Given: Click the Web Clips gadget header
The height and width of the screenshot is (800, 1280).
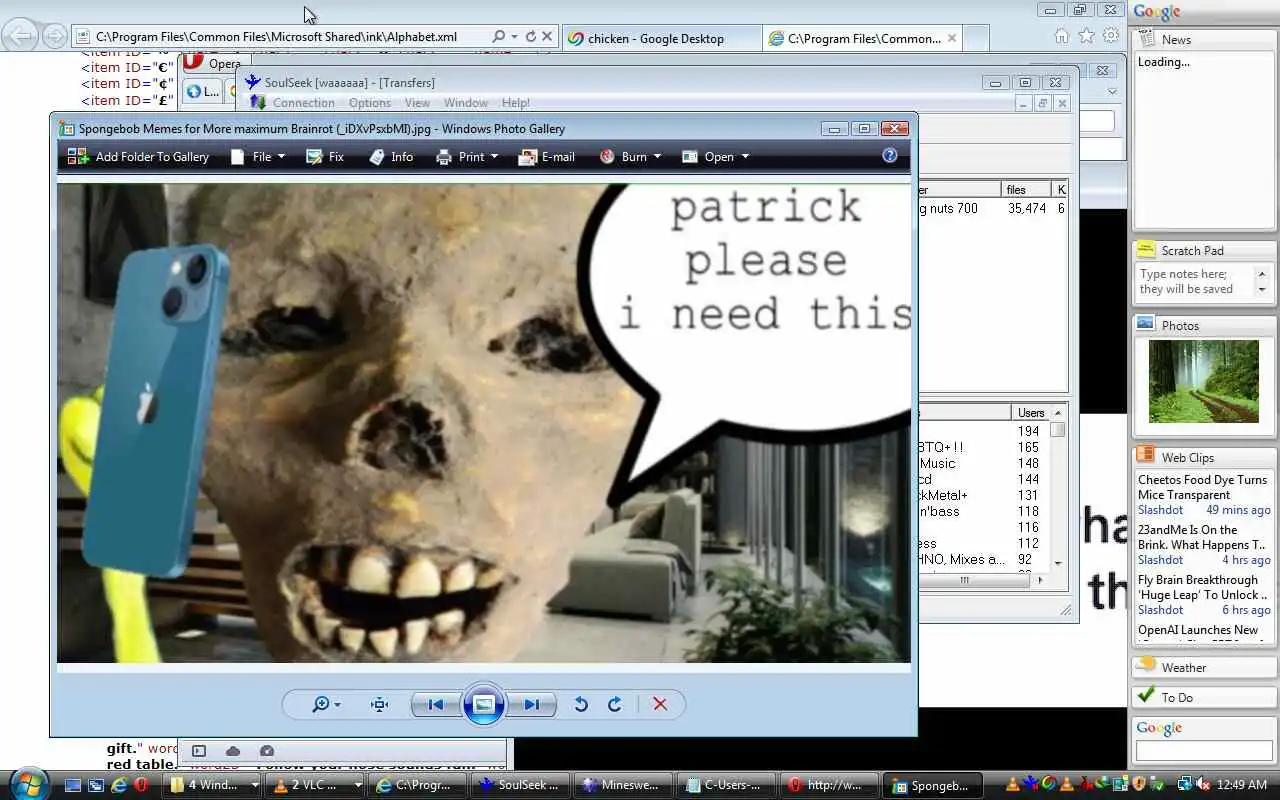Looking at the screenshot, I should [1204, 457].
